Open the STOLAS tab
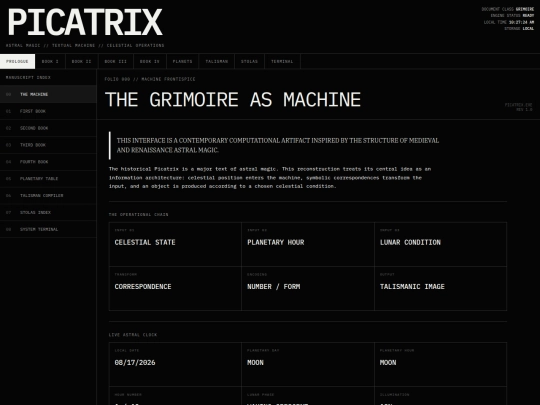Image resolution: width=540 pixels, height=405 pixels. point(249,61)
